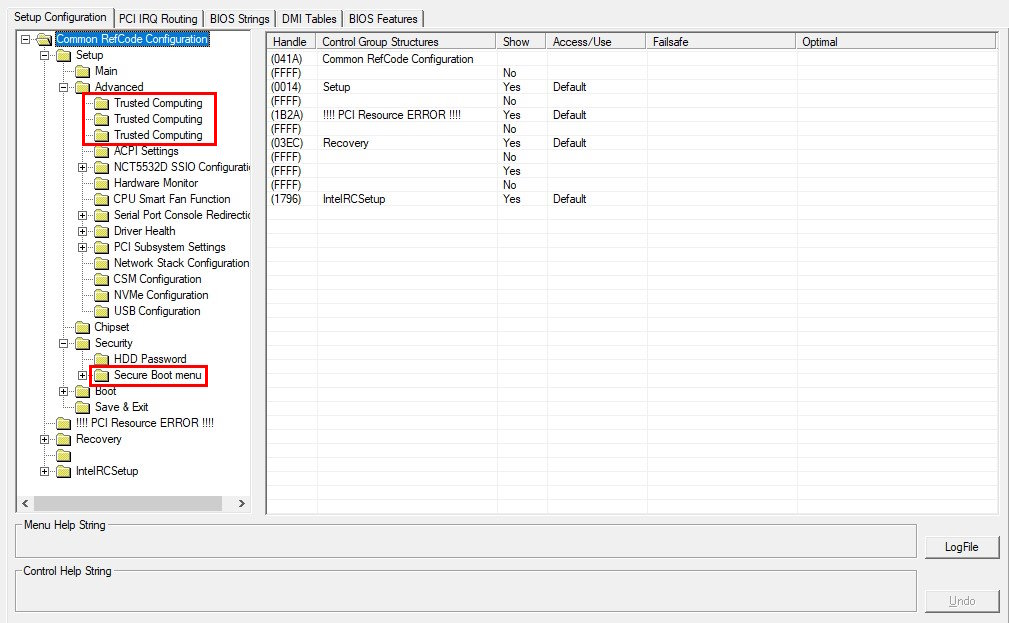Collapse the Advanced tree node

coord(64,87)
